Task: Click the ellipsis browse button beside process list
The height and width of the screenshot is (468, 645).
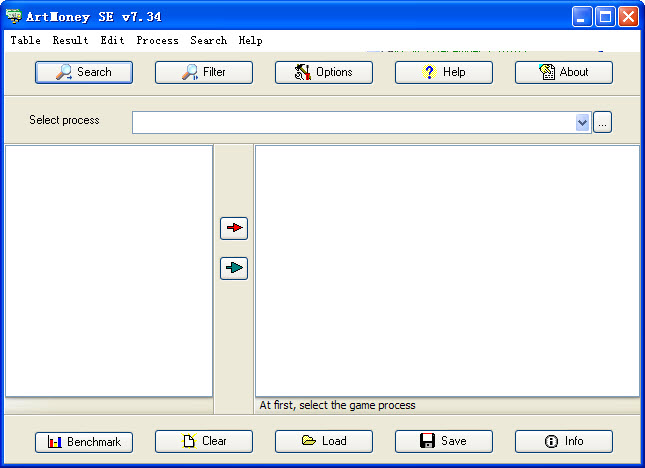Action: point(602,122)
